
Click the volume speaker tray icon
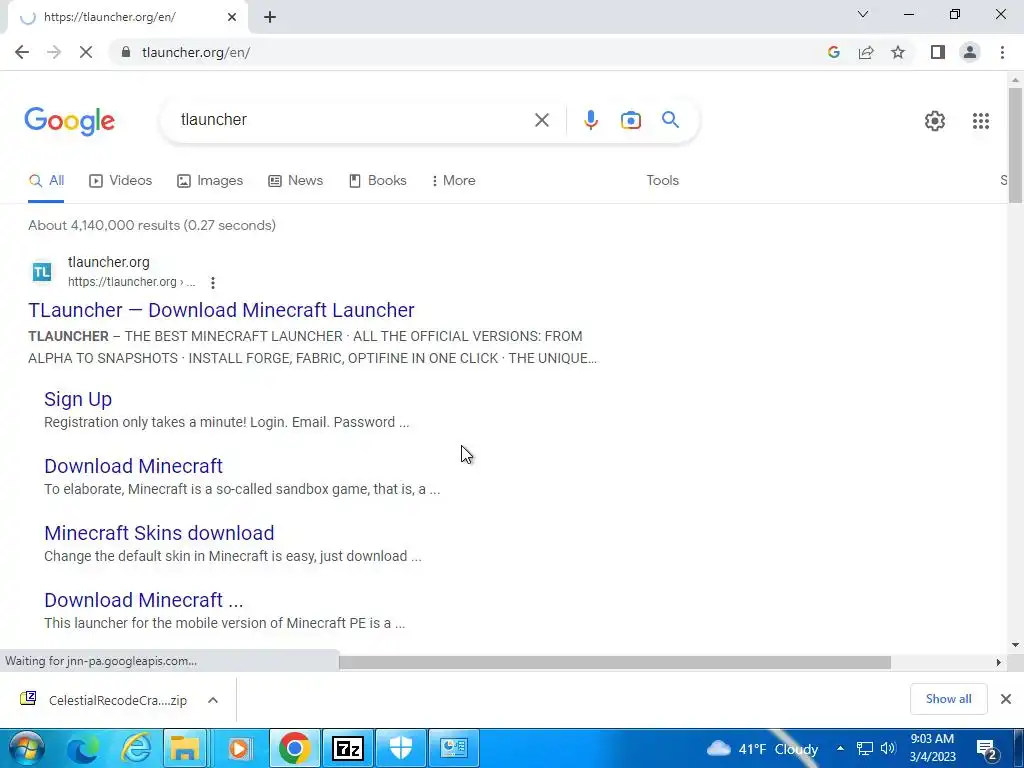click(888, 748)
